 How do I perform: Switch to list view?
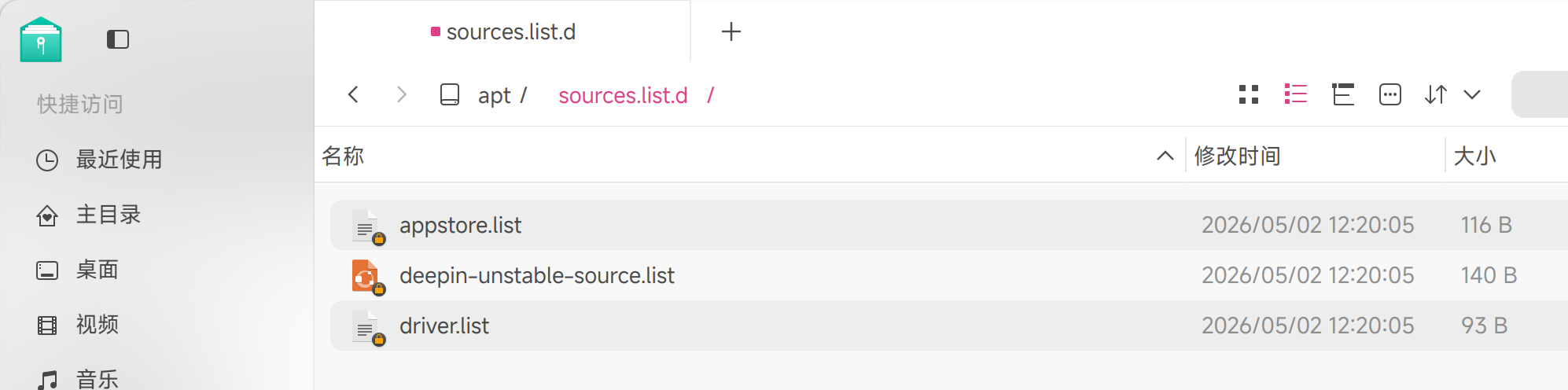pyautogui.click(x=1296, y=95)
